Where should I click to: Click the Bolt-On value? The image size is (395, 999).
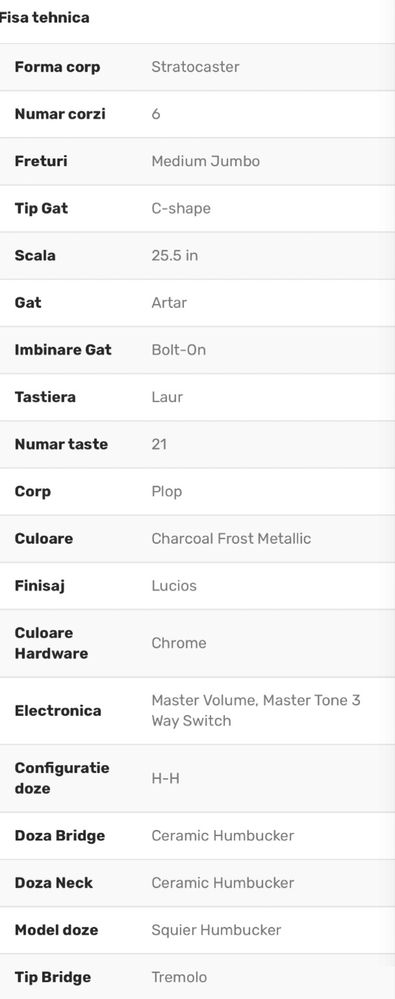178,350
